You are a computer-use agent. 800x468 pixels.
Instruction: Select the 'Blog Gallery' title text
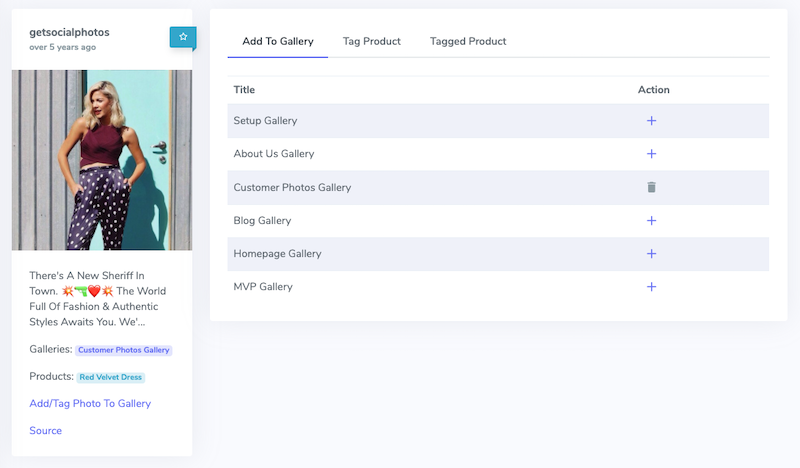pos(262,220)
